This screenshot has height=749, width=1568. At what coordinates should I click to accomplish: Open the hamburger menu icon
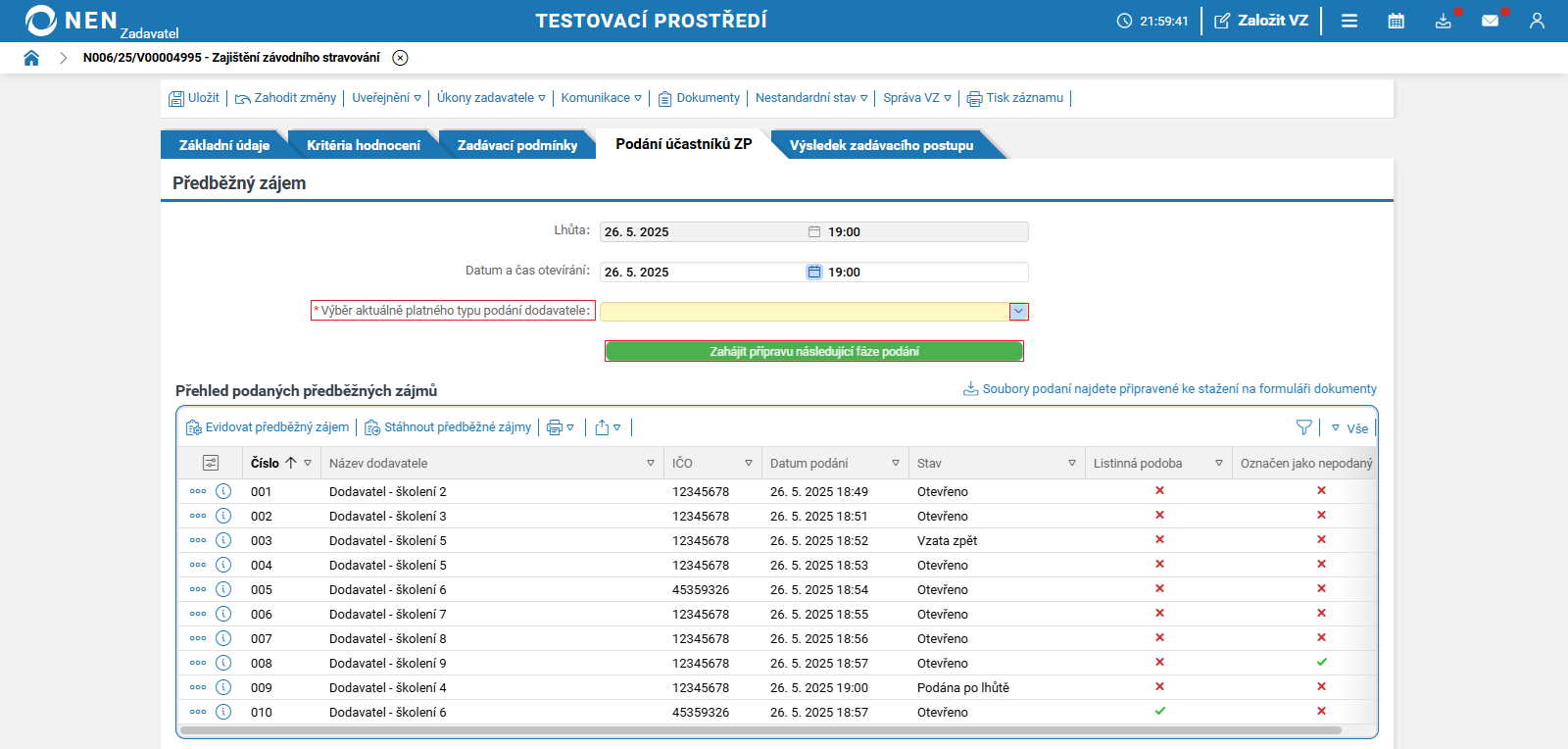click(1349, 21)
